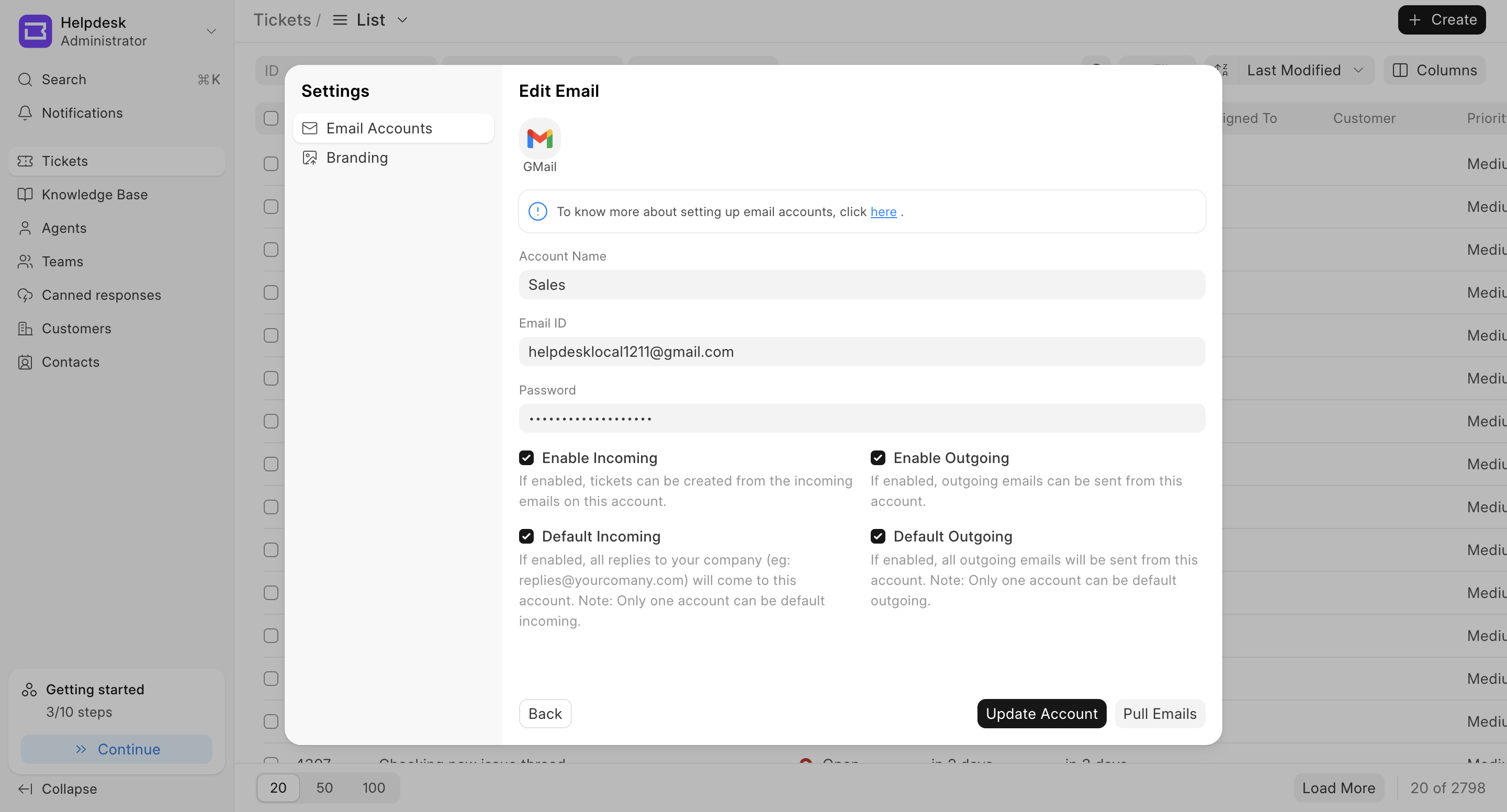Viewport: 1507px width, 812px height.
Task: Open Knowledge Base book icon
Action: [25, 194]
